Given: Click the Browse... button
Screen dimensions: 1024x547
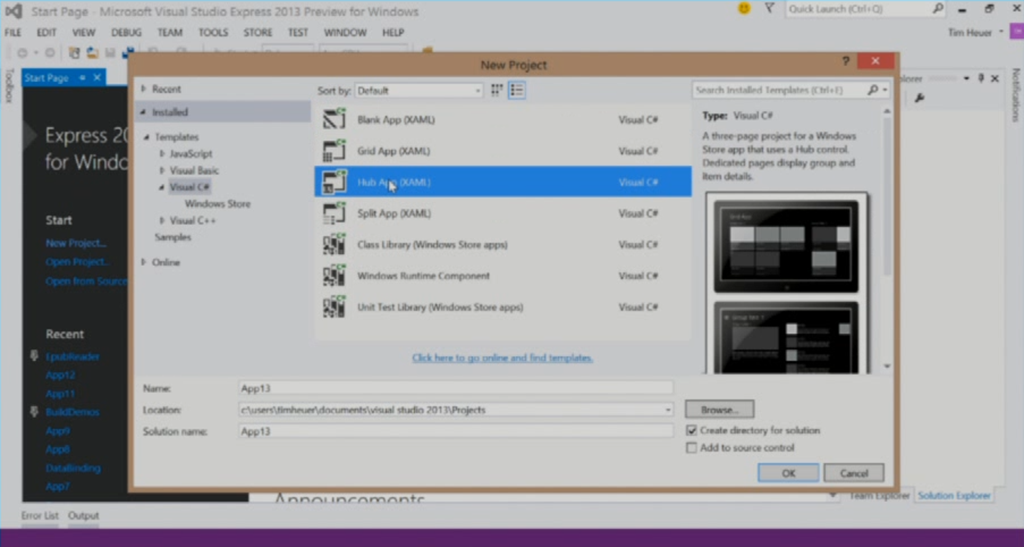Looking at the screenshot, I should pos(719,409).
